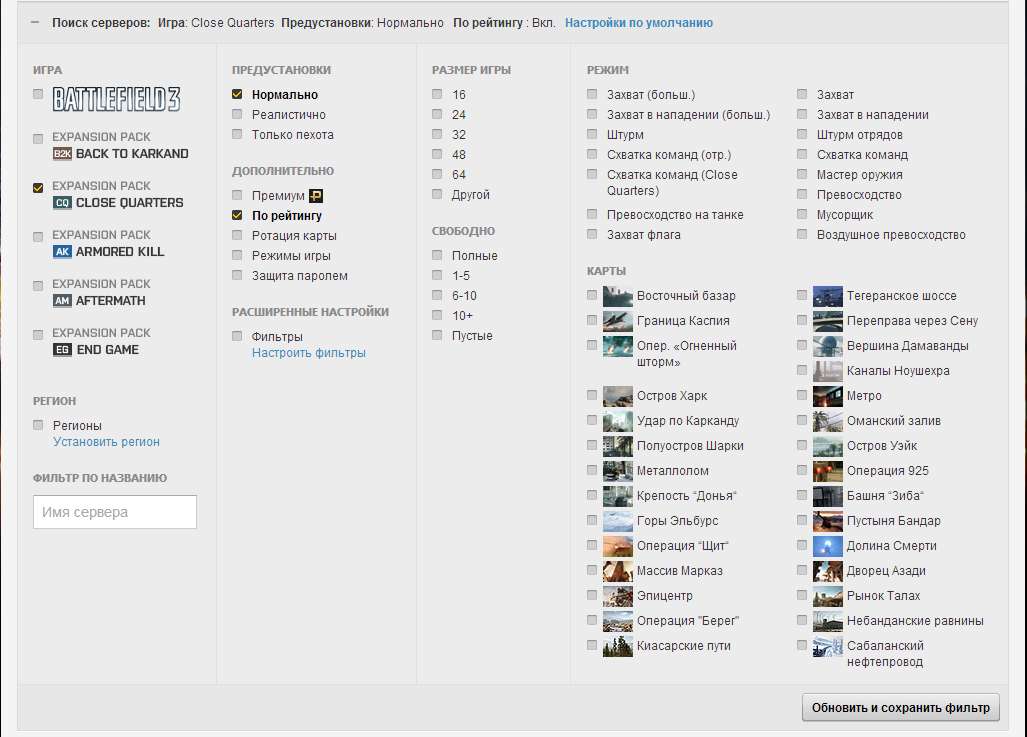The width and height of the screenshot is (1027, 737).
Task: Click the Оманский залив map thumbnail
Action: [827, 421]
